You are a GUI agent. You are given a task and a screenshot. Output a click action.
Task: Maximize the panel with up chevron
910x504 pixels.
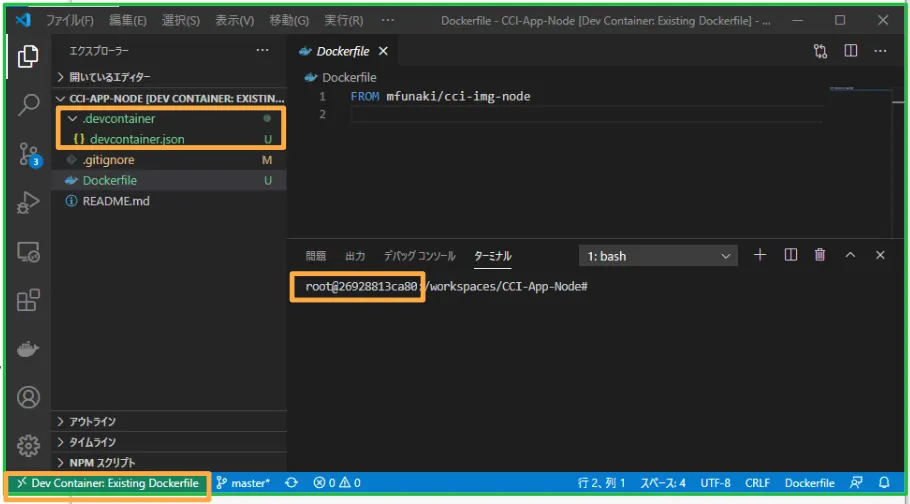coord(850,255)
